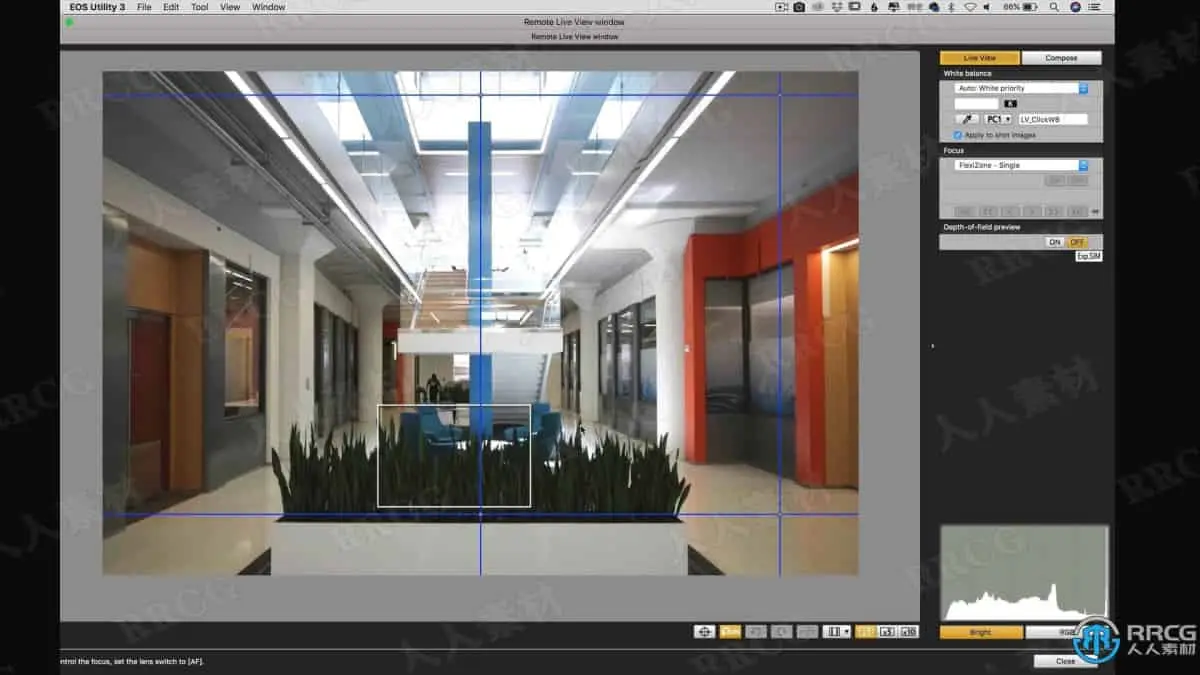Click the Bluetooth menu bar icon
The image size is (1200, 675).
[951, 7]
